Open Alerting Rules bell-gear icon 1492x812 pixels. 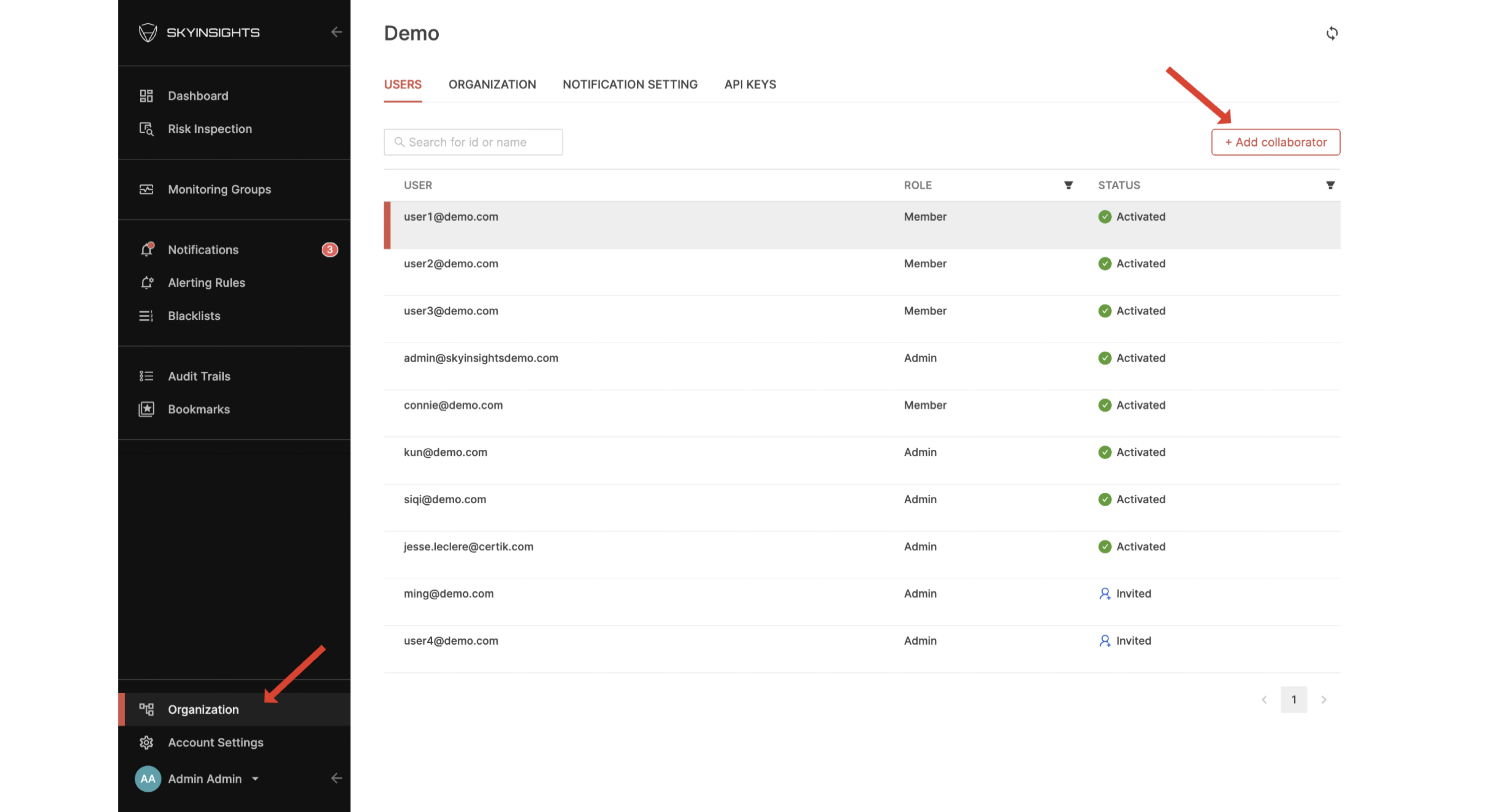pyautogui.click(x=146, y=283)
